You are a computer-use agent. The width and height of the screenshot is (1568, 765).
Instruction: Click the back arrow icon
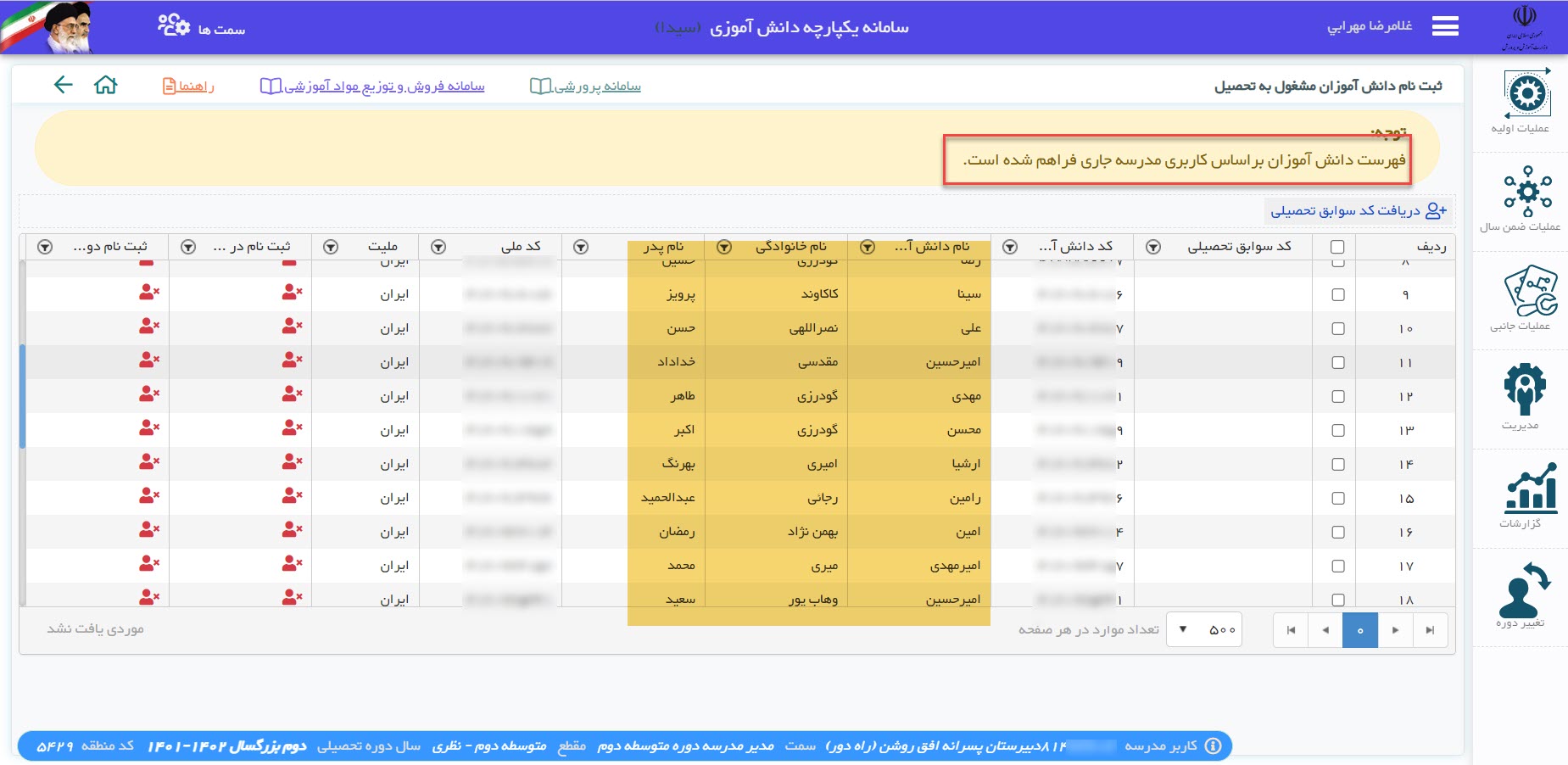[x=63, y=85]
